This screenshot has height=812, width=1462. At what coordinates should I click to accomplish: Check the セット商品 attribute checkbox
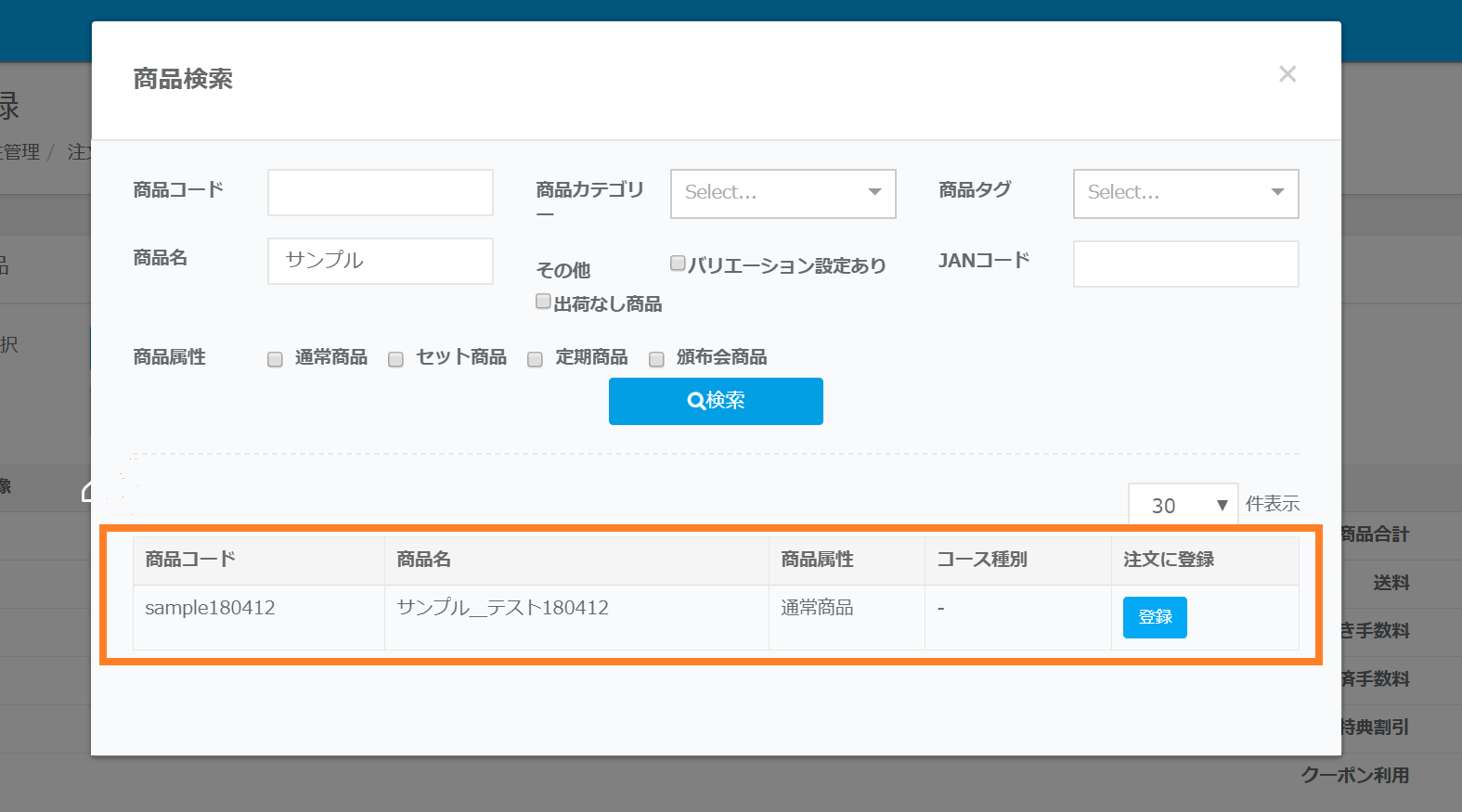pyautogui.click(x=395, y=359)
